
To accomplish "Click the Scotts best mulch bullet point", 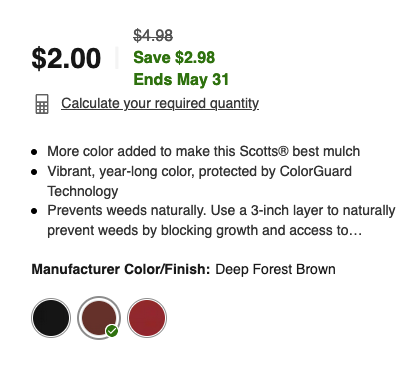I will click(x=203, y=151).
